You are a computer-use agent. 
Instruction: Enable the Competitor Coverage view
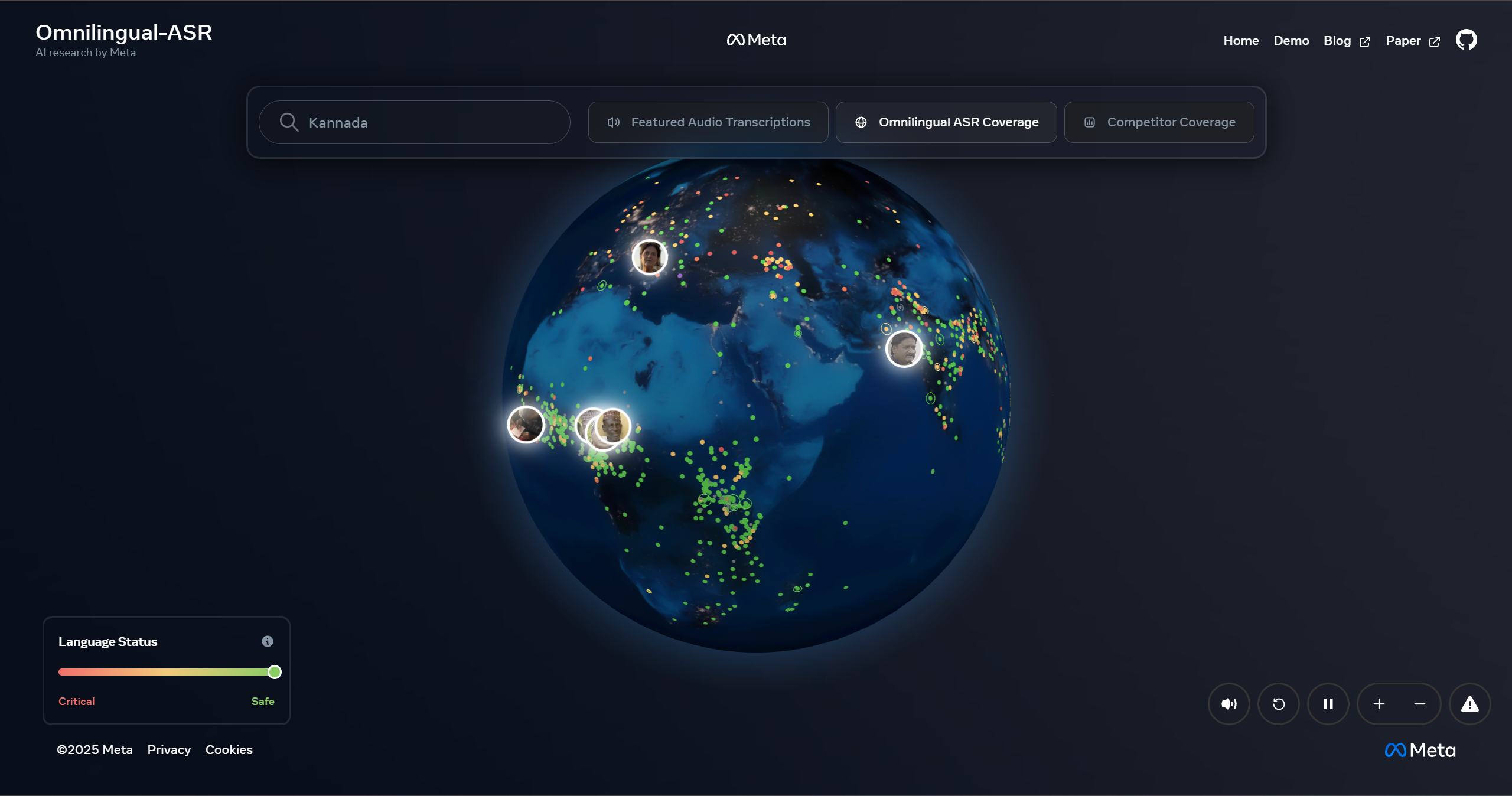1159,122
